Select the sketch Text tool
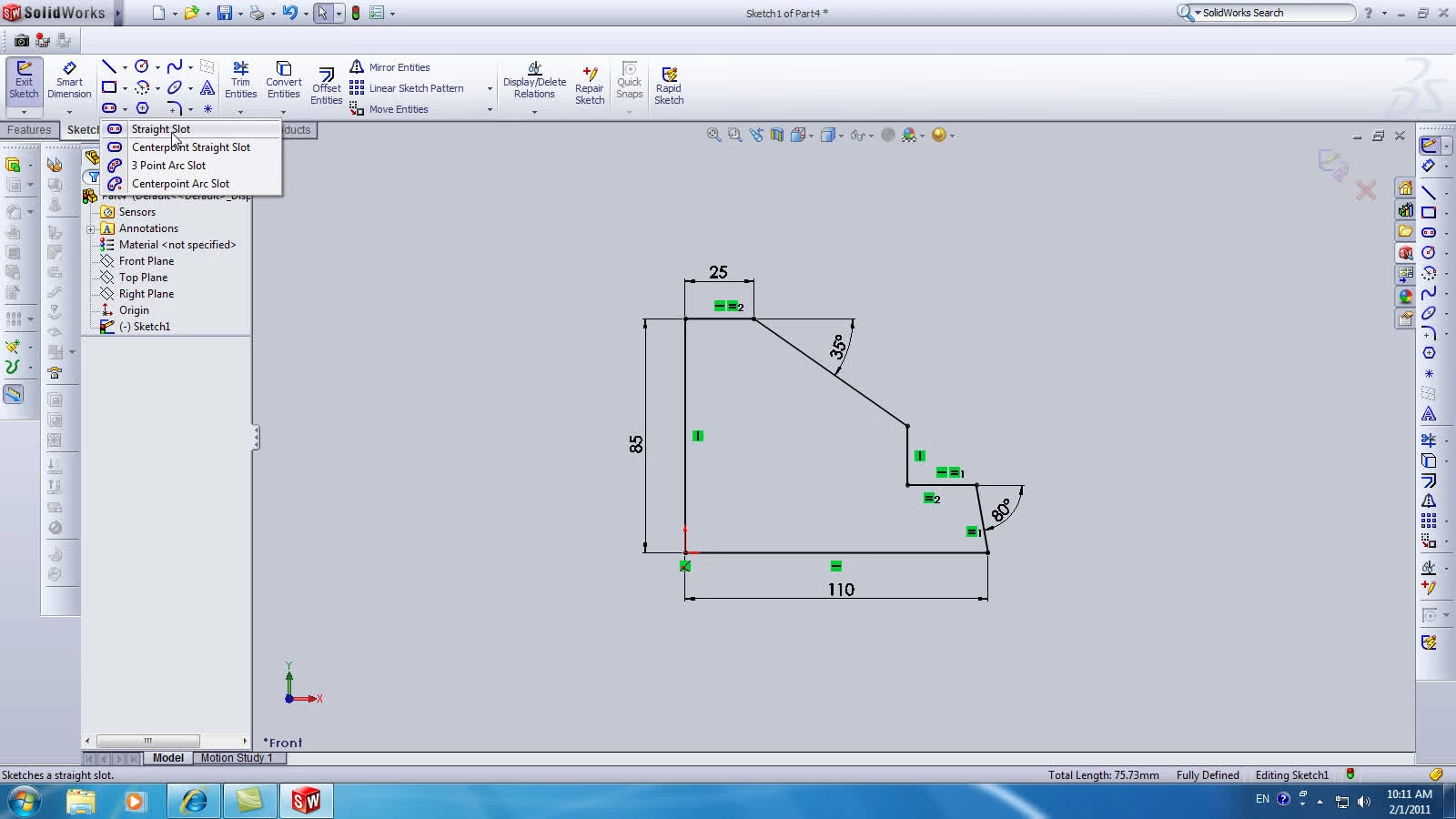This screenshot has height=819, width=1456. [207, 87]
